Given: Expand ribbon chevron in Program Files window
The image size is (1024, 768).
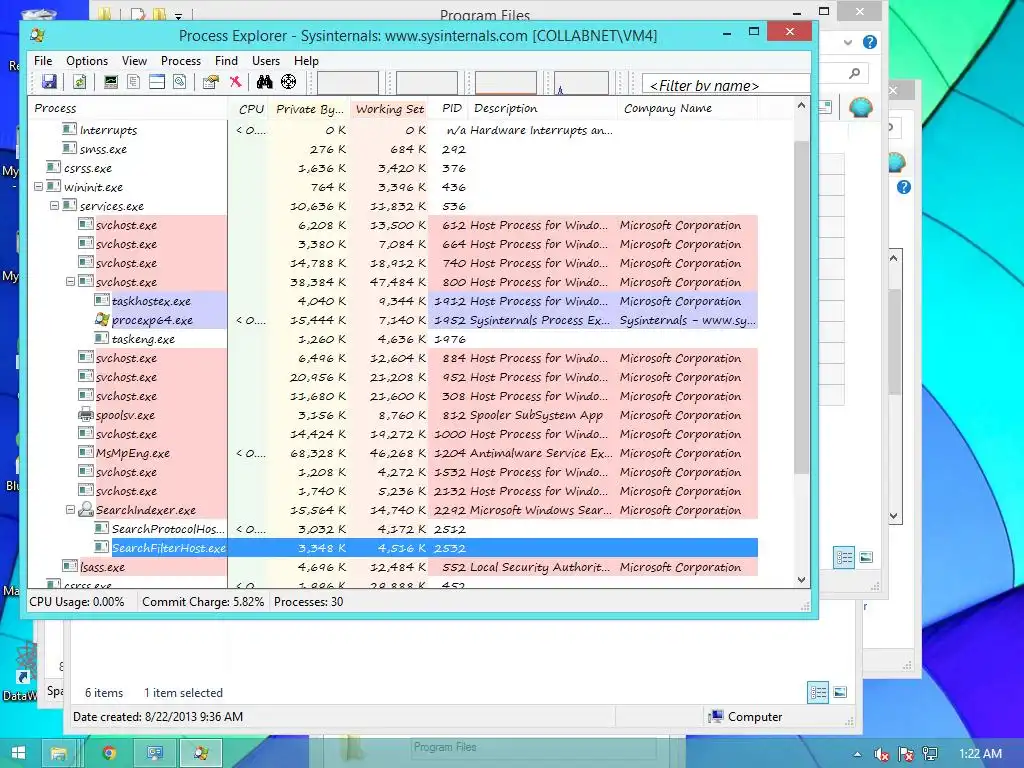Looking at the screenshot, I should (848, 42).
